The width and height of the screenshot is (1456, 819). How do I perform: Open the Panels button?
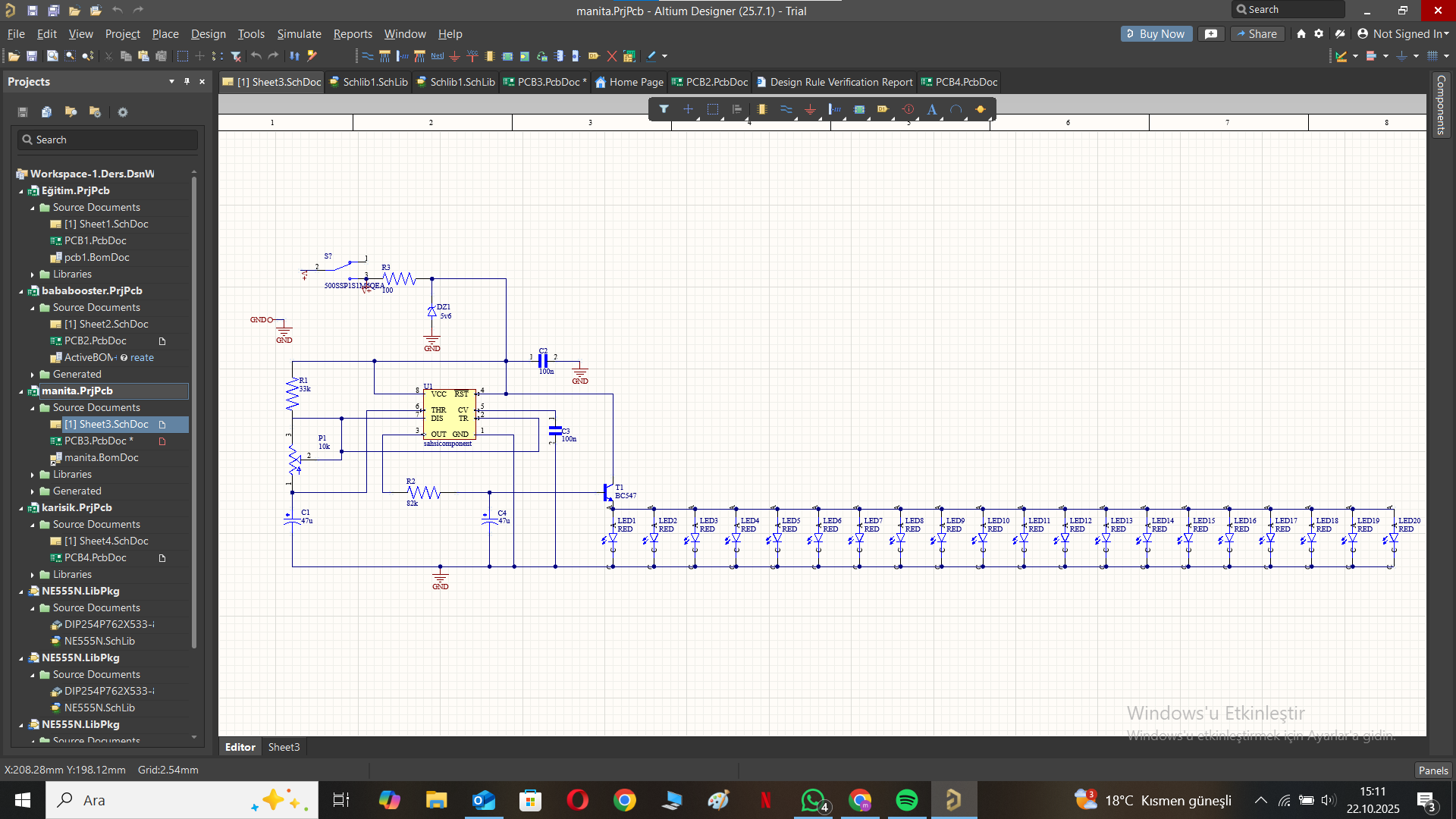(x=1432, y=770)
